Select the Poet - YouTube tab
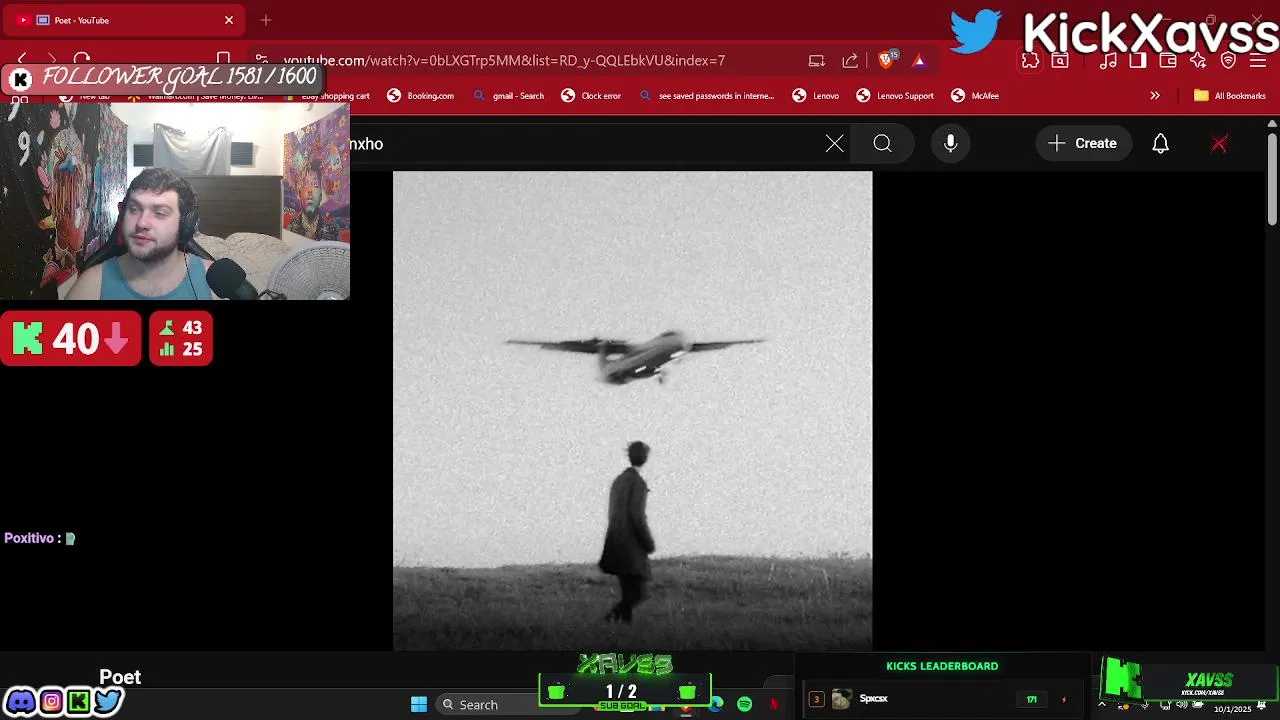1280x720 pixels. coord(126,20)
